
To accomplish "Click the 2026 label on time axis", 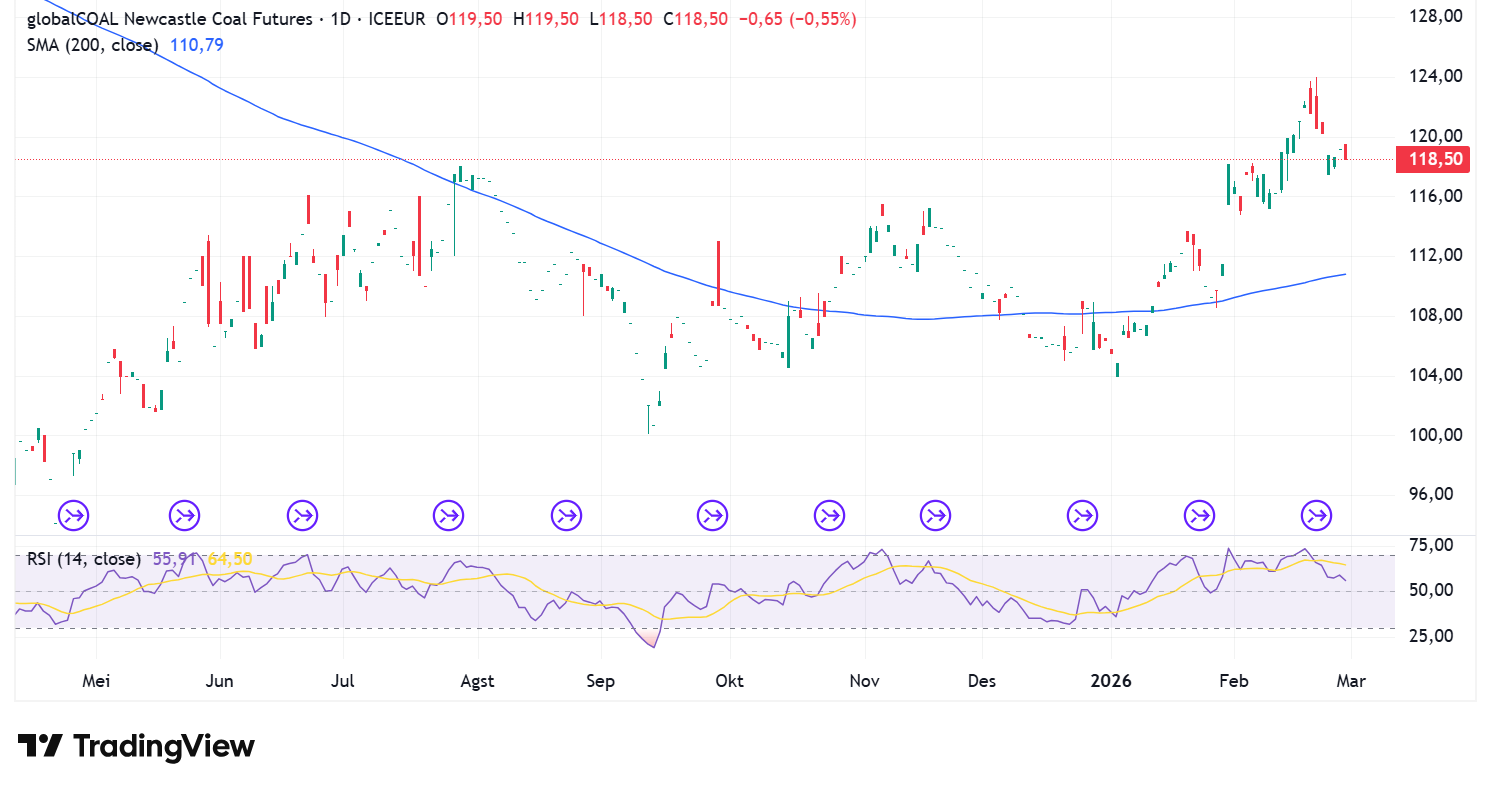I will pos(1110,681).
